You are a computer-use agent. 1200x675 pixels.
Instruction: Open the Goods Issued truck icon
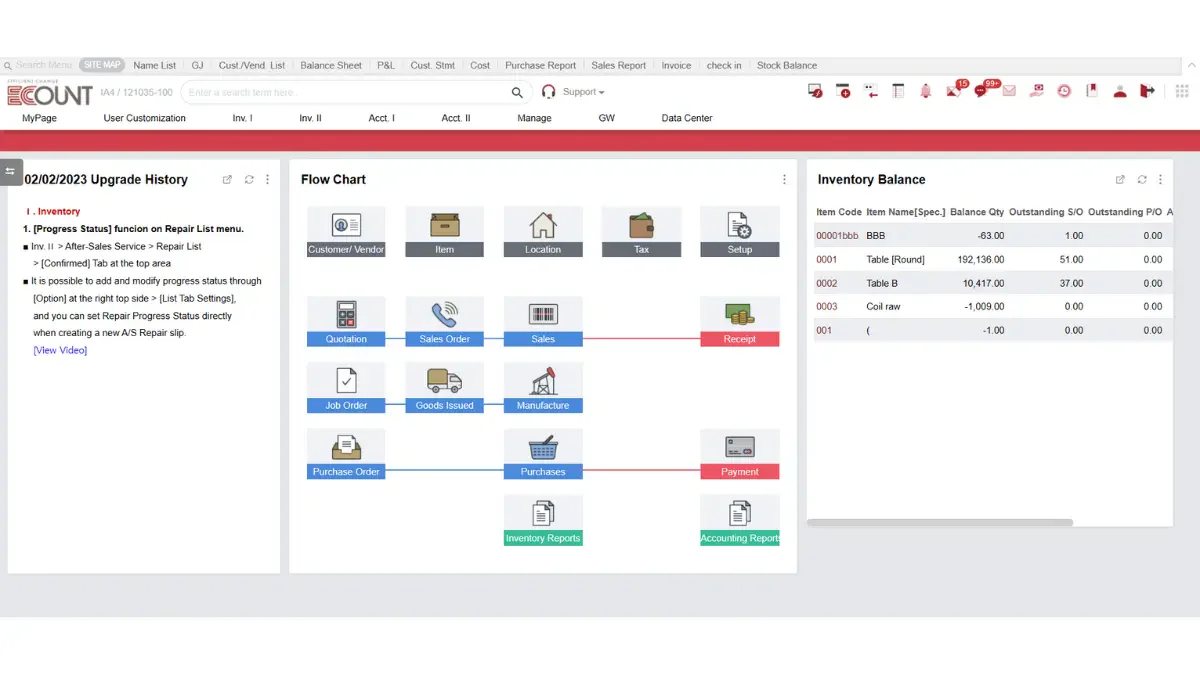[444, 387]
